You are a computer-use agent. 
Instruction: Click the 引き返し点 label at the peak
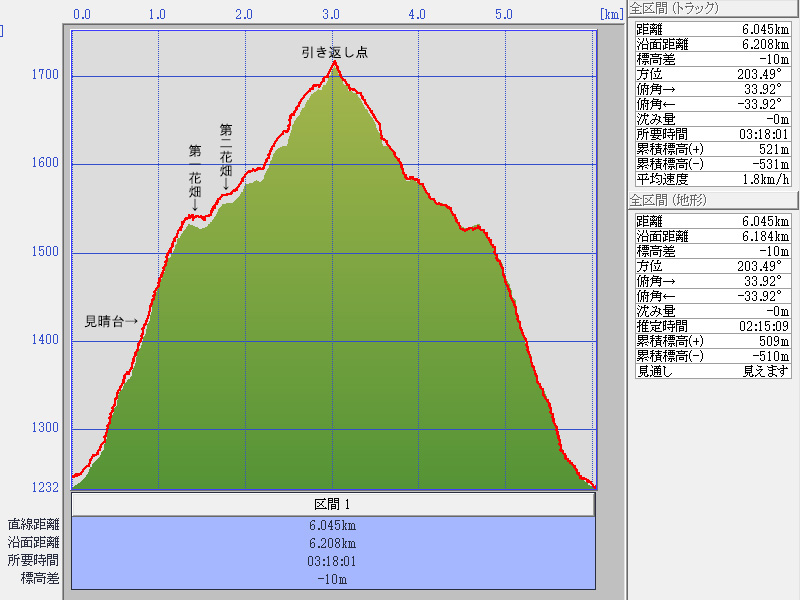coord(334,52)
